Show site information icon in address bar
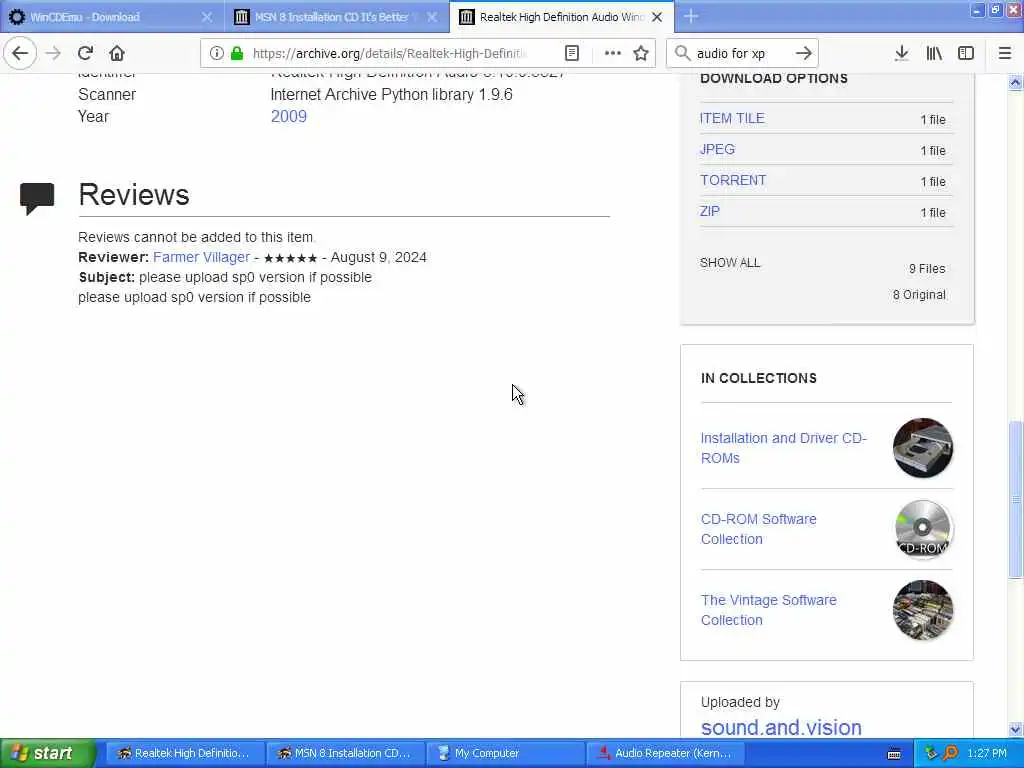Image resolution: width=1024 pixels, height=768 pixels. 217,54
